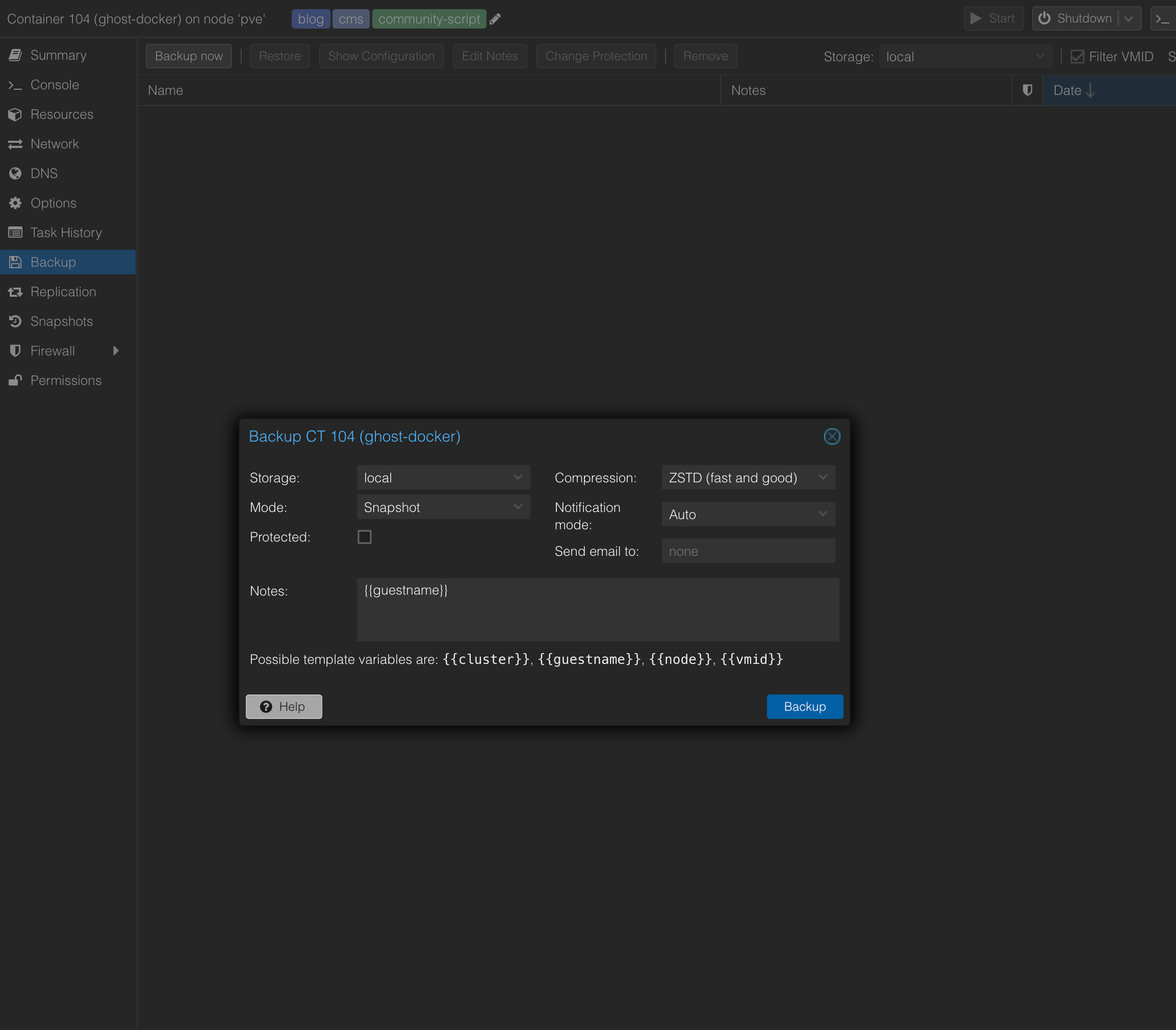Expand the Firewall submenu arrow
This screenshot has height=1030, width=1176.
[x=116, y=351]
